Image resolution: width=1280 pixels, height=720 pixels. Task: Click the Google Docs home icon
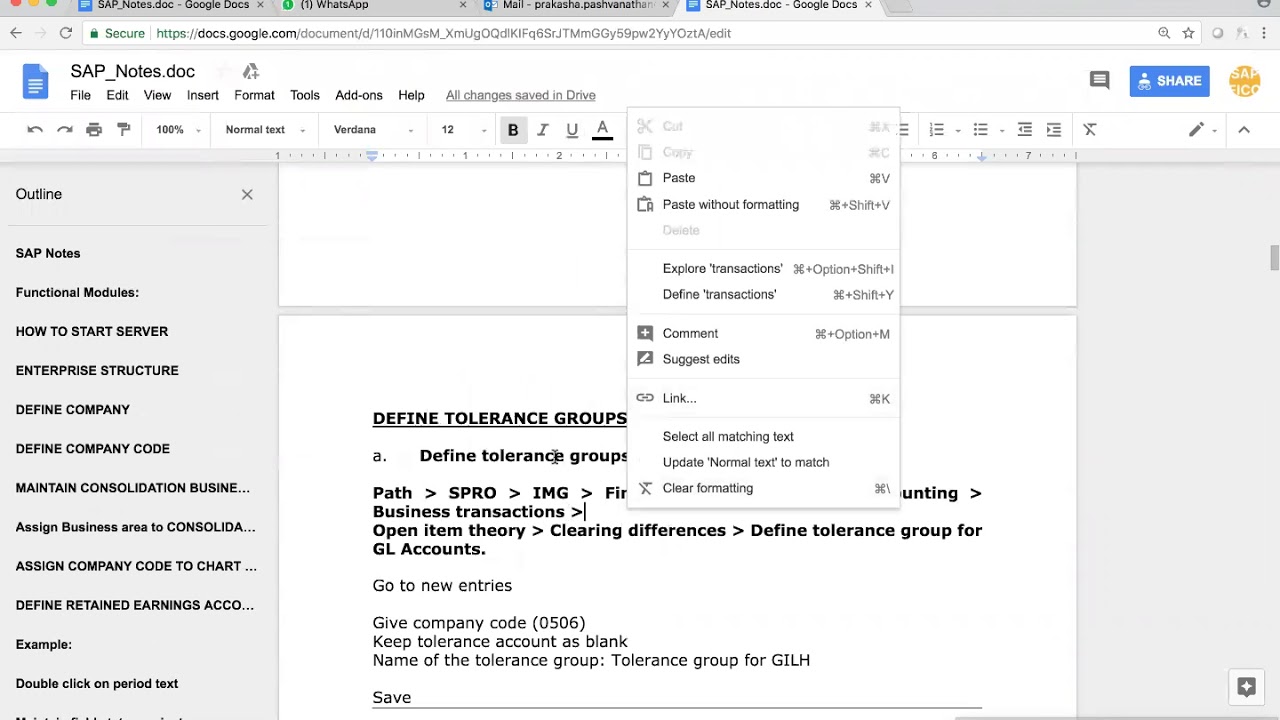click(x=35, y=82)
